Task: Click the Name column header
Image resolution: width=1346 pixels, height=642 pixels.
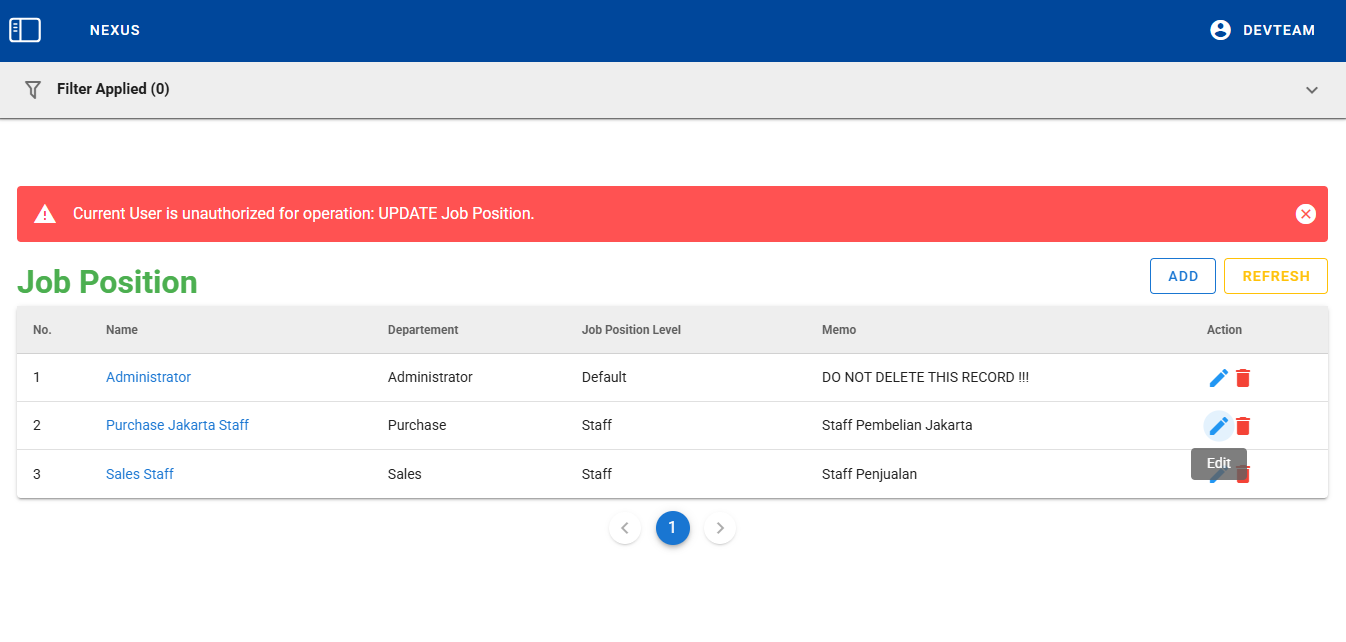Action: (x=122, y=330)
